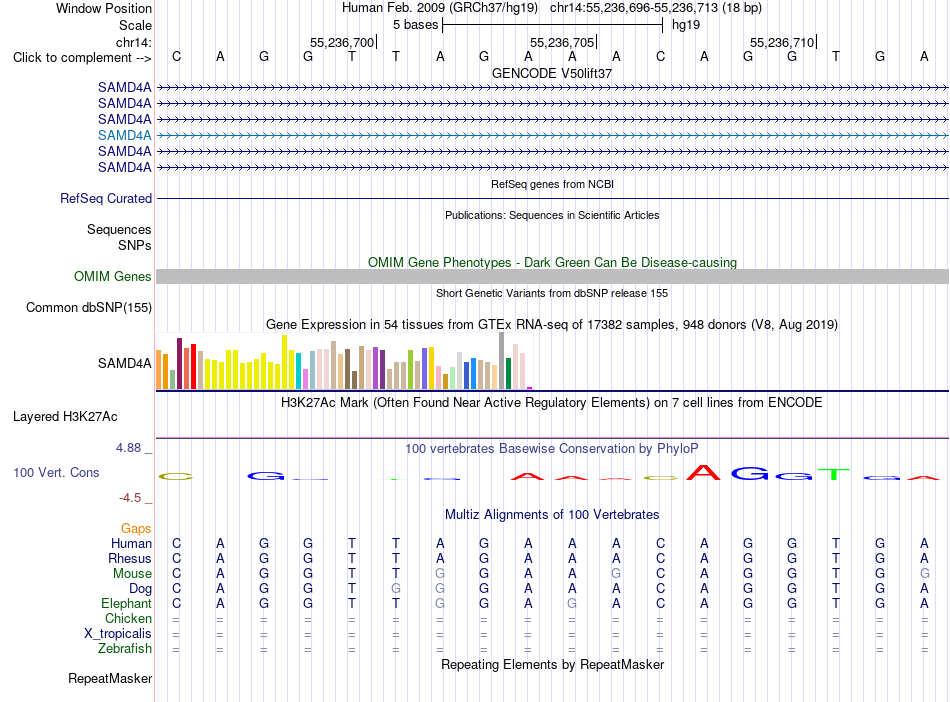This screenshot has width=950, height=702.
Task: Click the first base C in the sequence ruler
Action: pyautogui.click(x=176, y=56)
